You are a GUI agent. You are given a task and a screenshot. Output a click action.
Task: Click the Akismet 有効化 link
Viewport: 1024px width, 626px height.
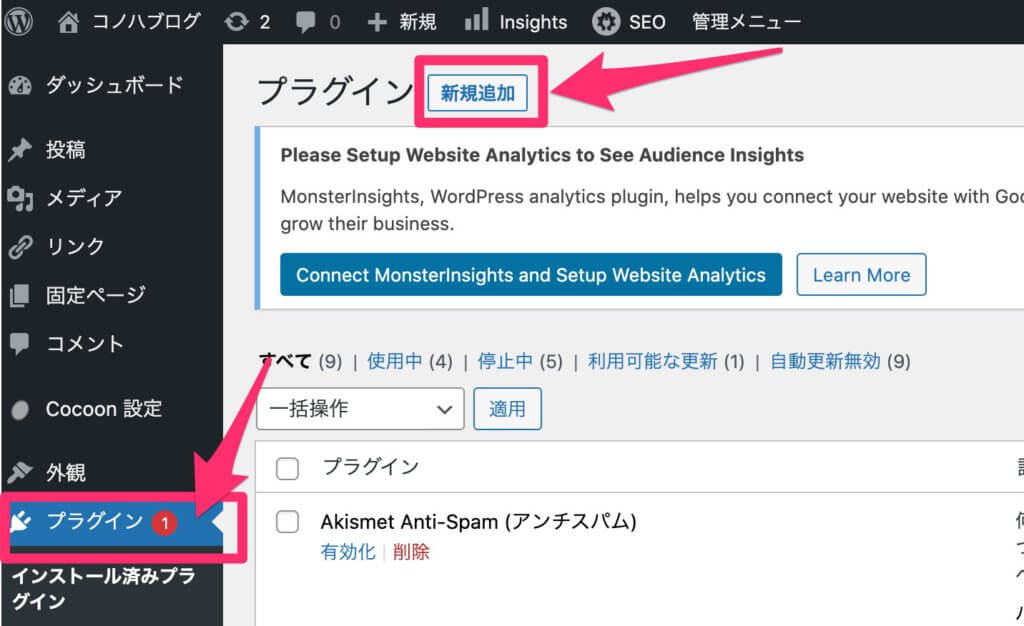[348, 552]
